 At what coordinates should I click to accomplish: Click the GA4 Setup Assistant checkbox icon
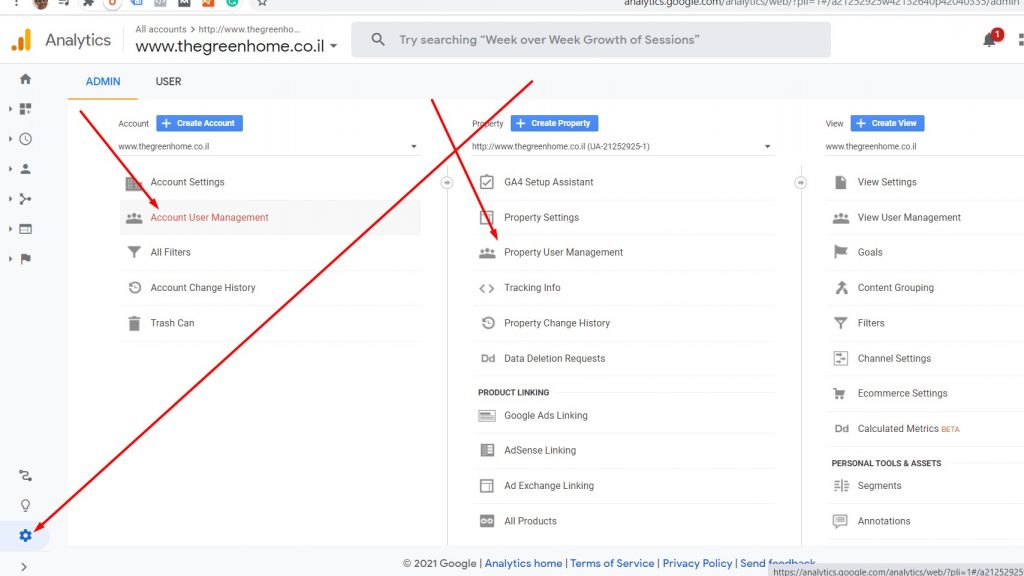pos(487,182)
